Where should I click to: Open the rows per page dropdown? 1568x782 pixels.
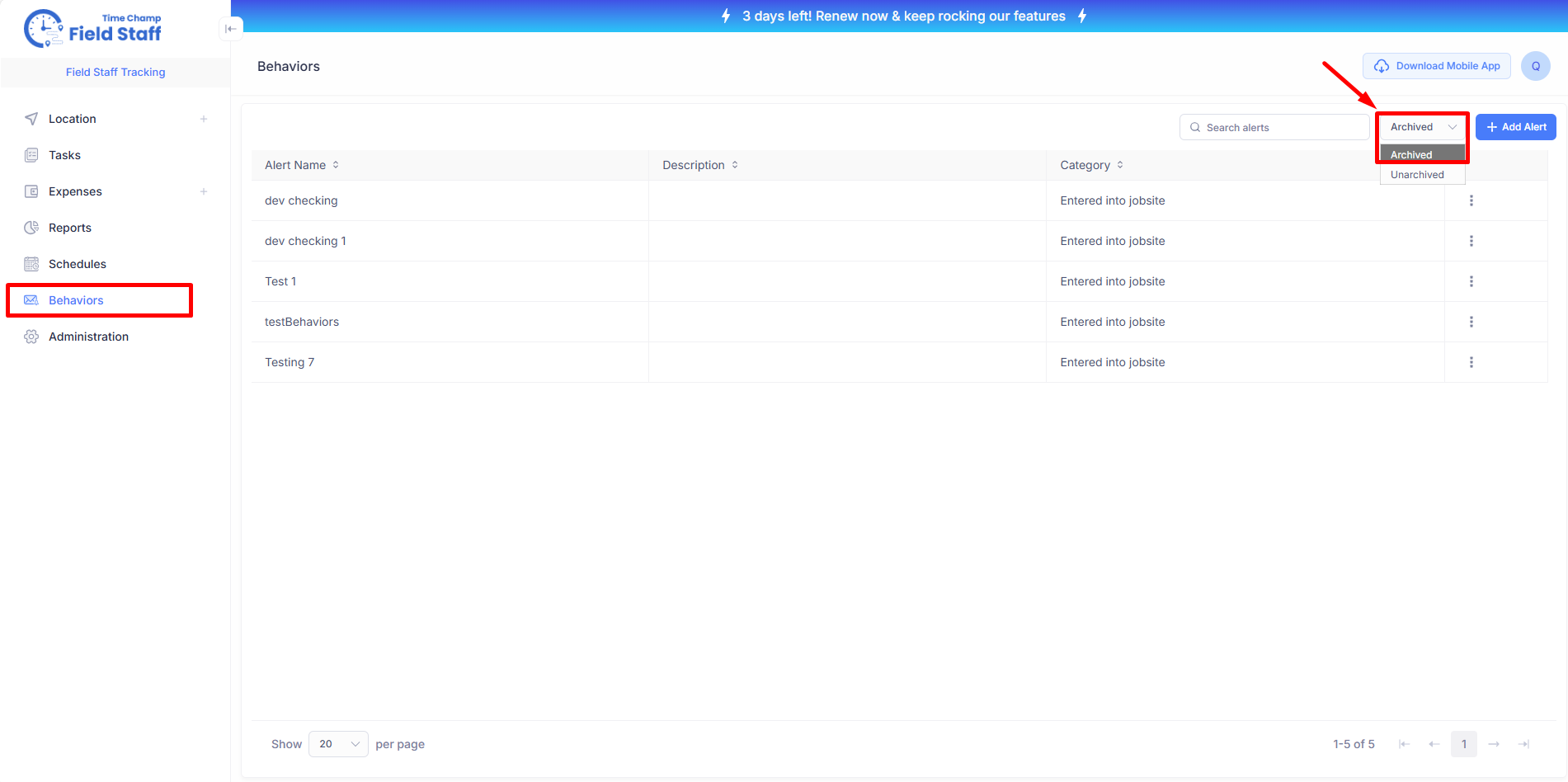click(x=338, y=744)
